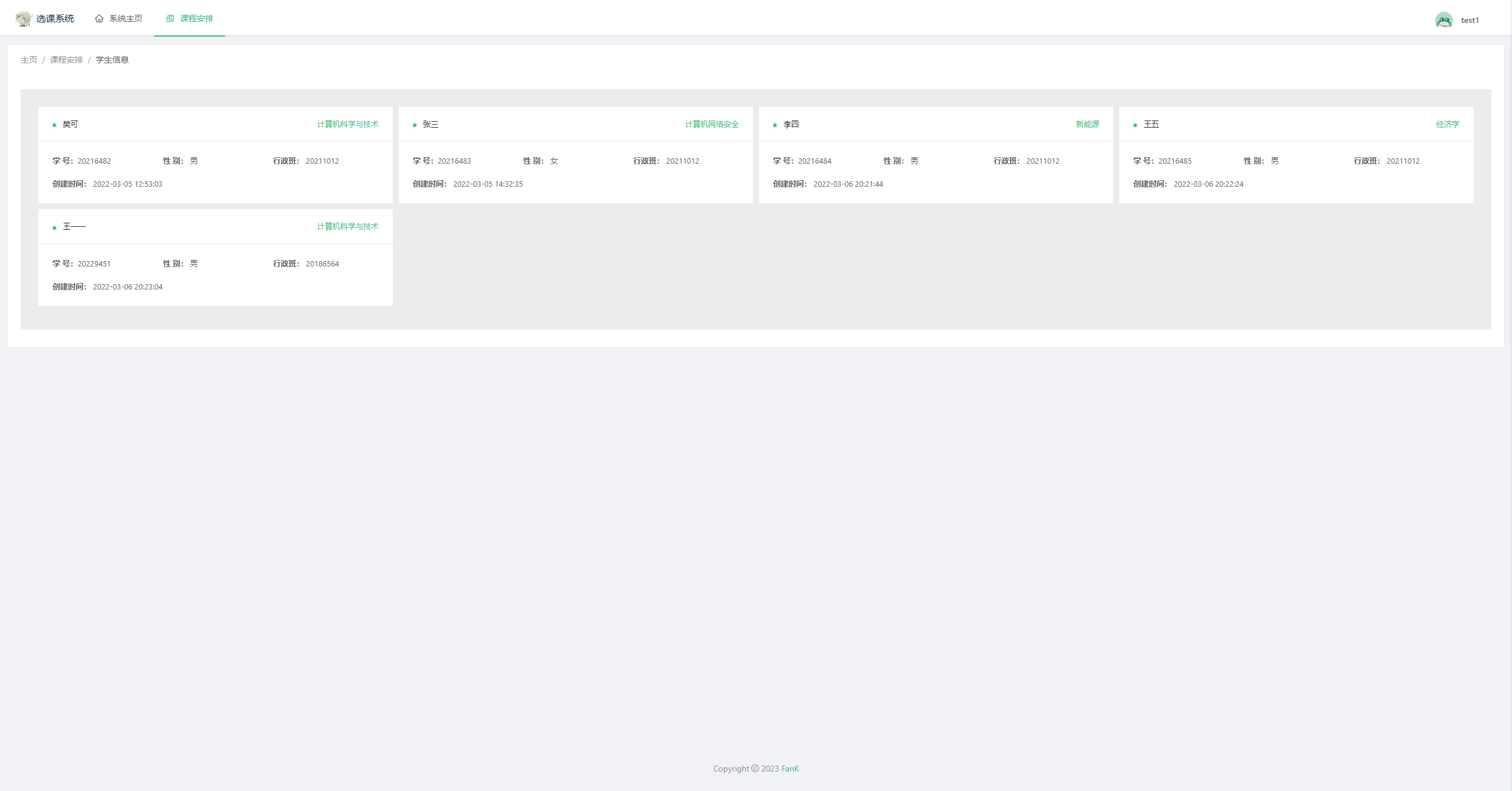This screenshot has height=791, width=1512.
Task: Click the FanK link in footer
Action: pyautogui.click(x=790, y=769)
